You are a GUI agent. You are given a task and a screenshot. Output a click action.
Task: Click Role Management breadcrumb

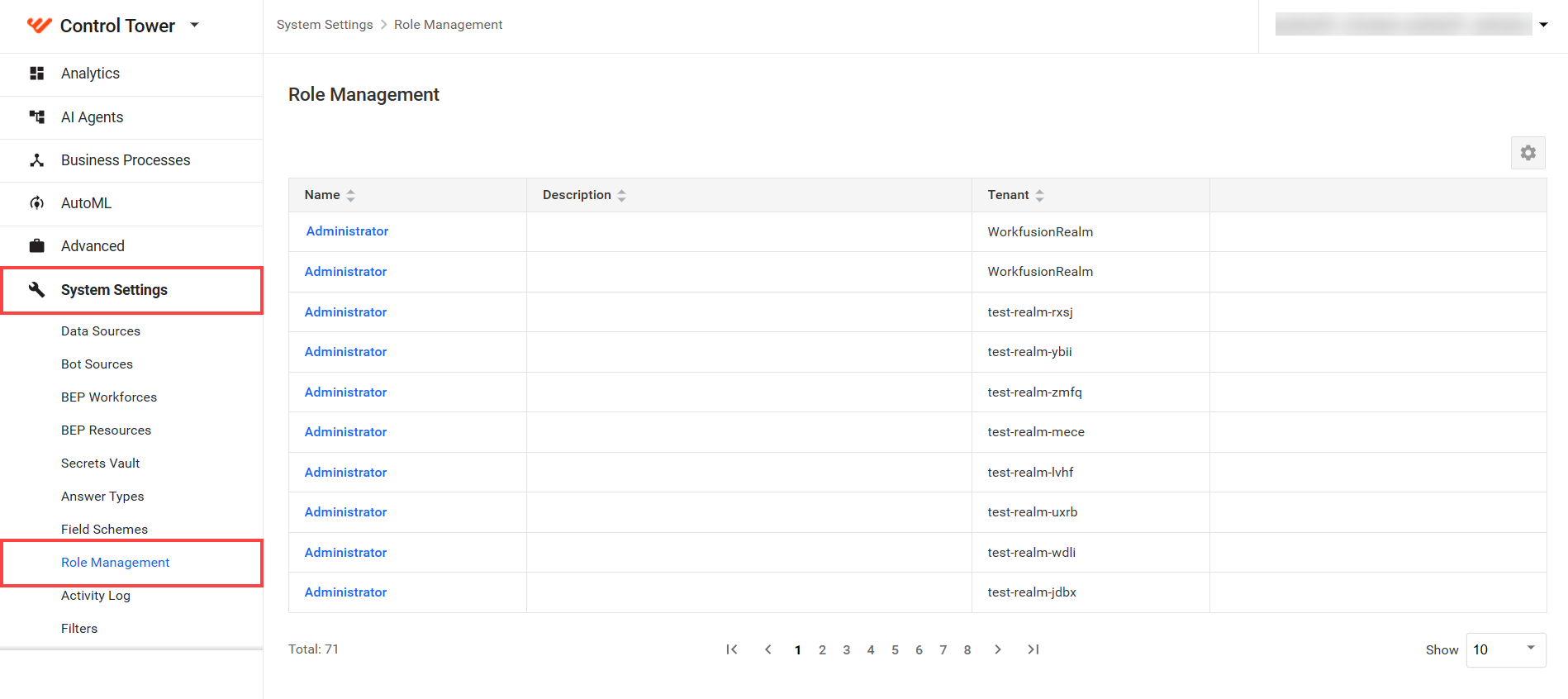pyautogui.click(x=448, y=25)
